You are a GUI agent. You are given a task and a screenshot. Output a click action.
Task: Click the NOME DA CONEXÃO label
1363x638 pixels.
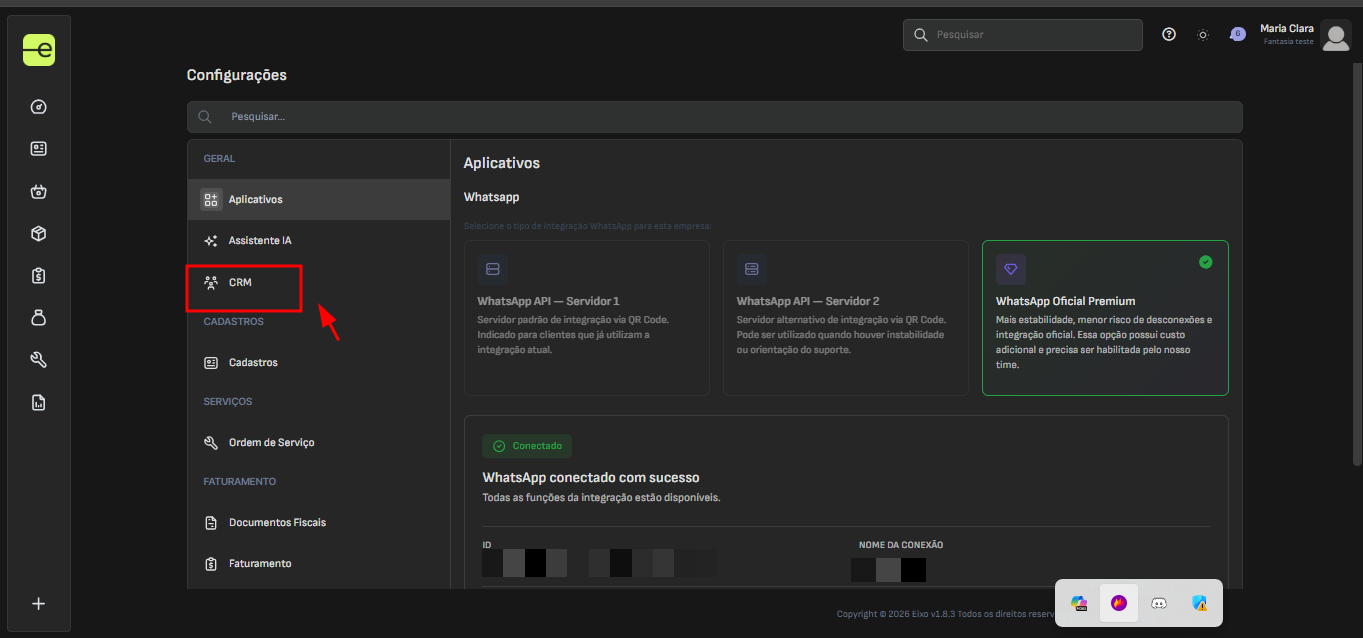[x=901, y=545]
